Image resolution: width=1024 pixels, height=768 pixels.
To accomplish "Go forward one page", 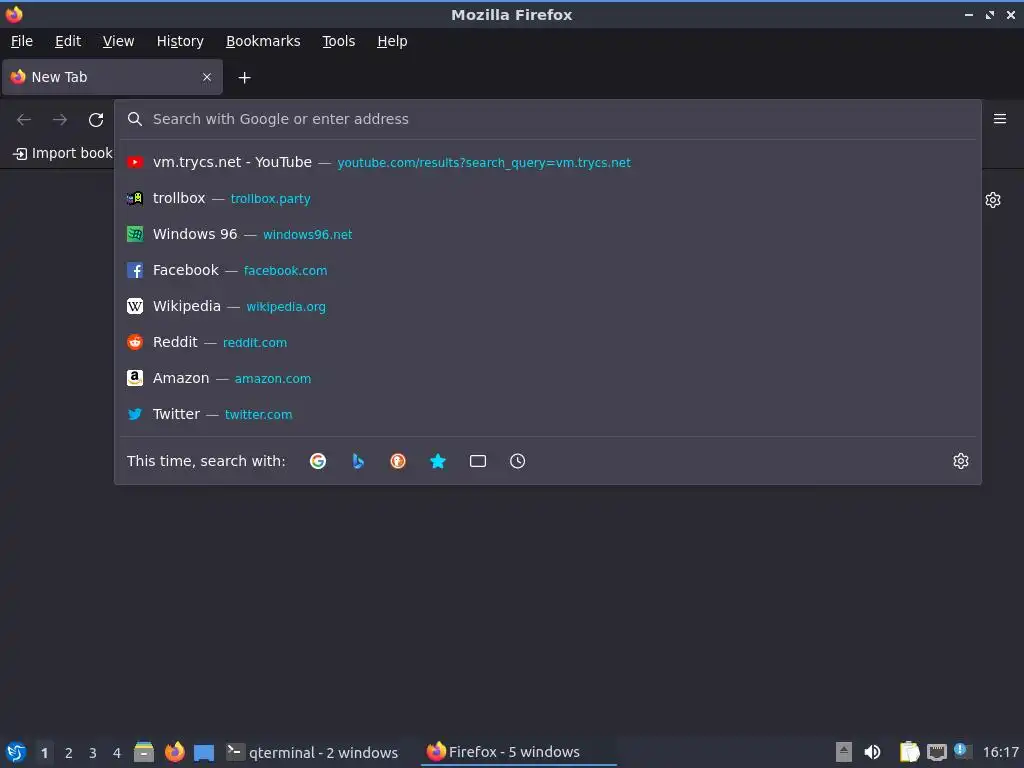I will click(60, 120).
